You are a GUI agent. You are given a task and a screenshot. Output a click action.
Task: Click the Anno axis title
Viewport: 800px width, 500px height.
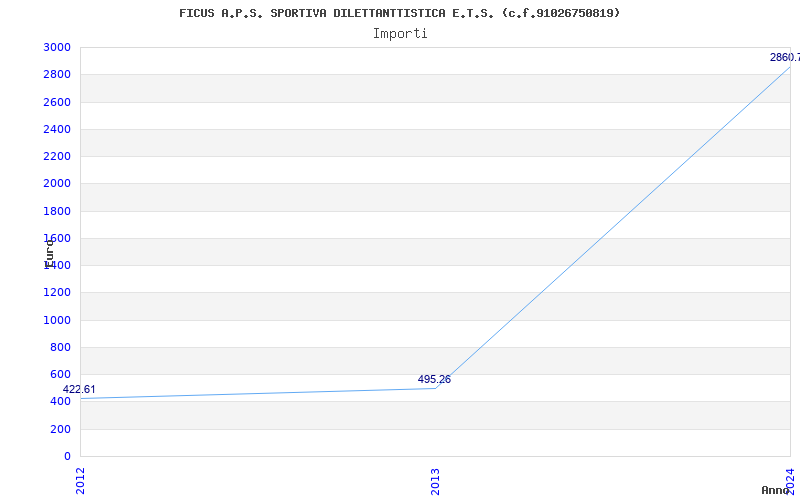point(775,490)
